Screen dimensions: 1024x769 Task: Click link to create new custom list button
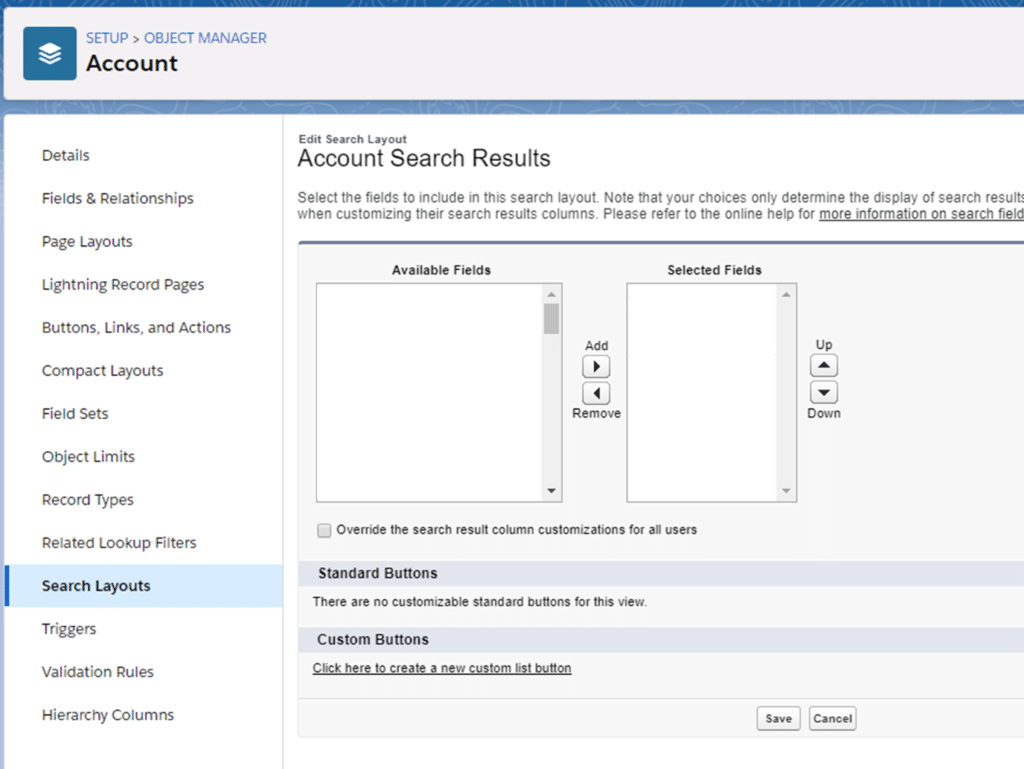coord(442,668)
